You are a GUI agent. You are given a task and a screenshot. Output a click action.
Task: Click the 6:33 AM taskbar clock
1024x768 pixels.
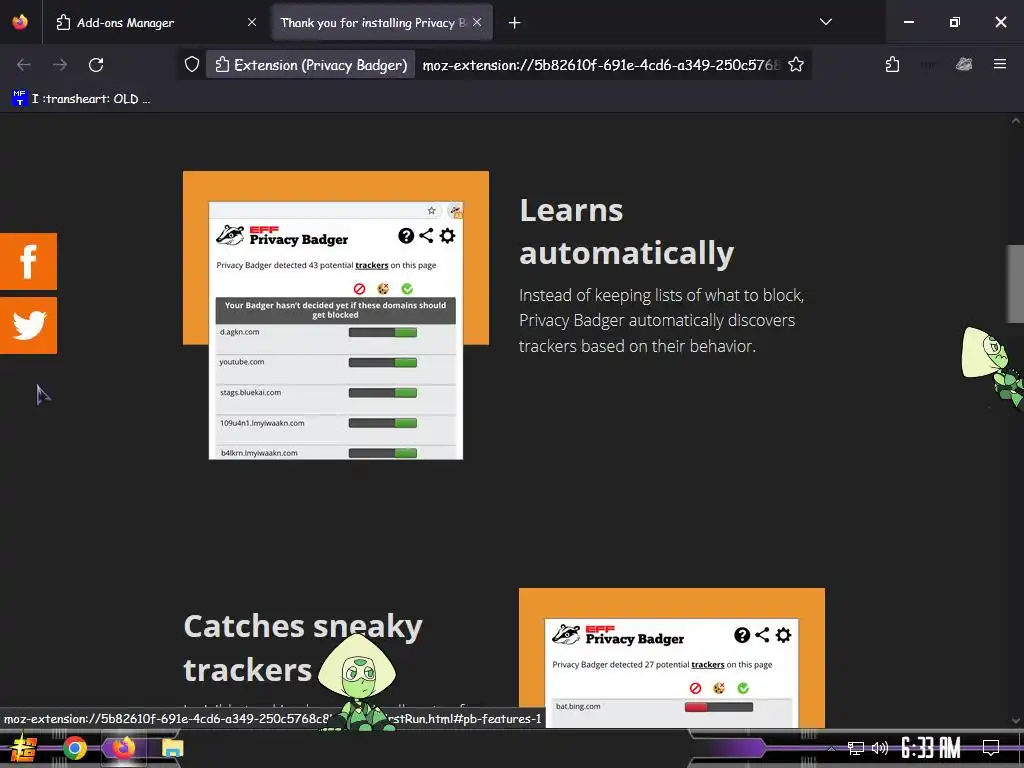point(931,748)
